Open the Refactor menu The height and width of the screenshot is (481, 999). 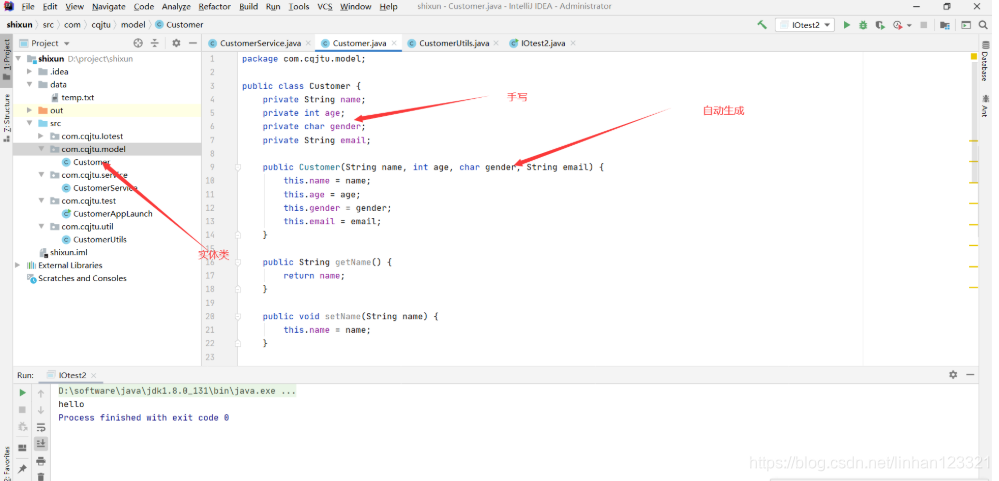pos(215,6)
